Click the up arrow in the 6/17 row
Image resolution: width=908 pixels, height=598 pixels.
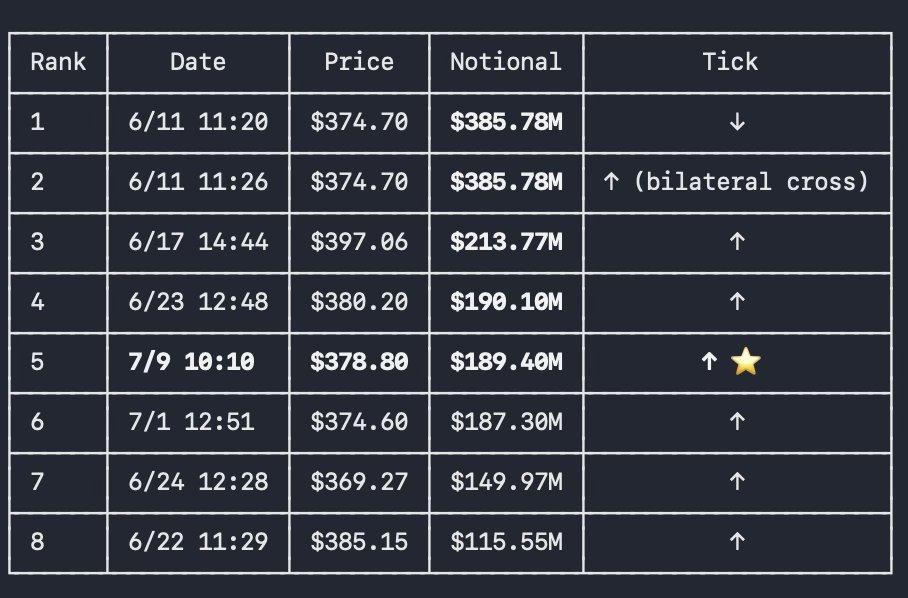click(737, 242)
